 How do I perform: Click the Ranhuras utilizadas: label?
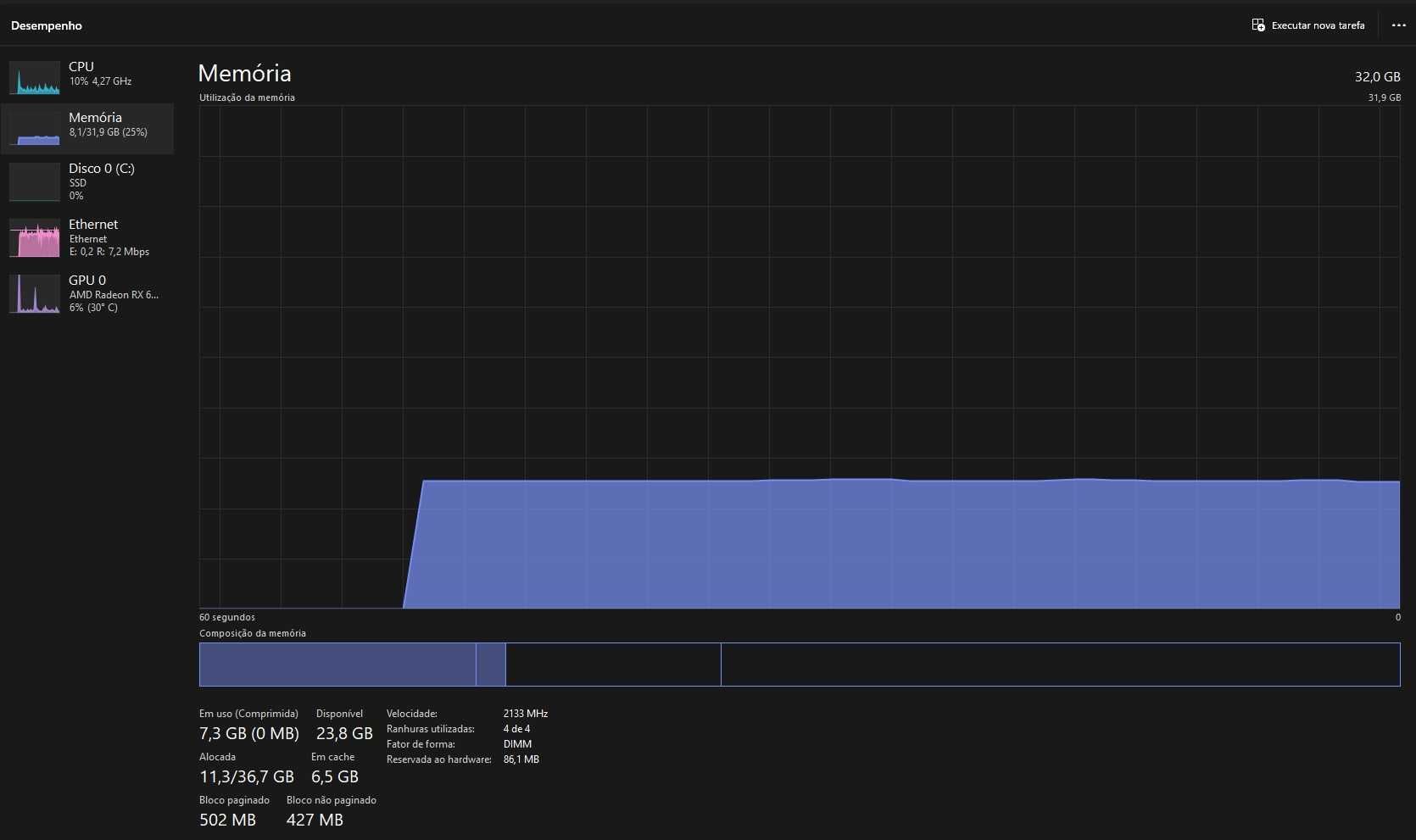tap(431, 729)
